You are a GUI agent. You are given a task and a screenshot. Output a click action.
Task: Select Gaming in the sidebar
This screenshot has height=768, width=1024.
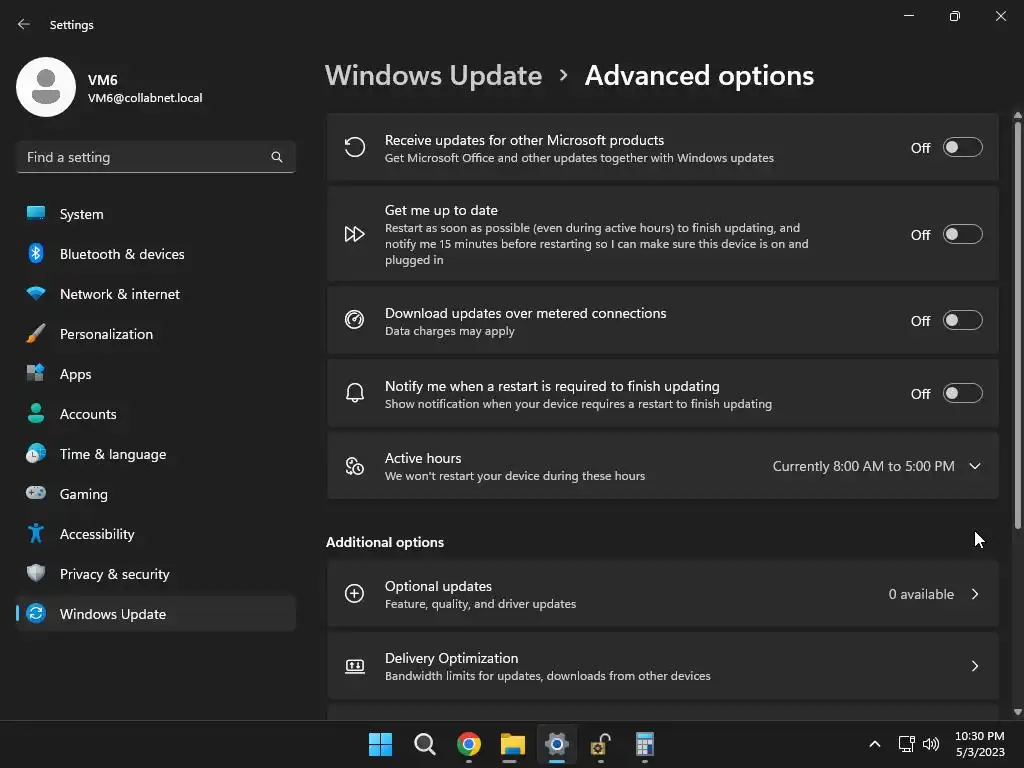pos(155,494)
